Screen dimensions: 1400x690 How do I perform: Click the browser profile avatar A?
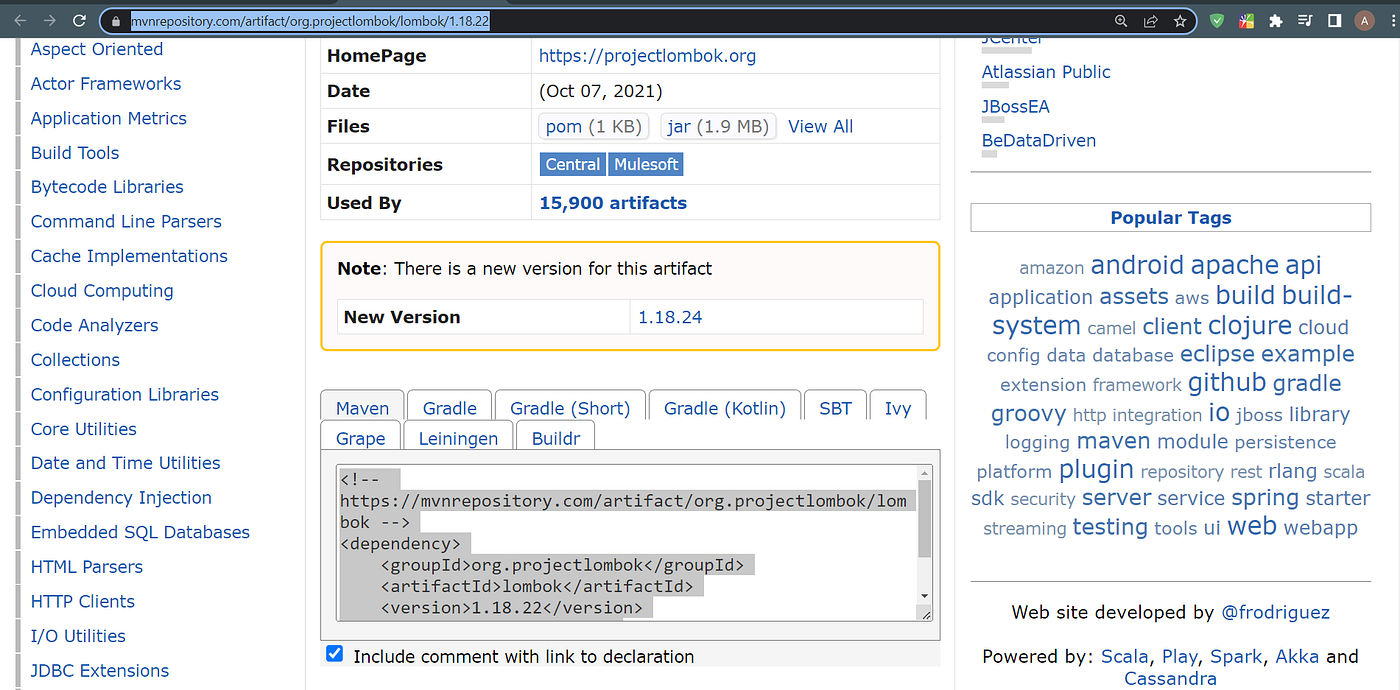1366,20
